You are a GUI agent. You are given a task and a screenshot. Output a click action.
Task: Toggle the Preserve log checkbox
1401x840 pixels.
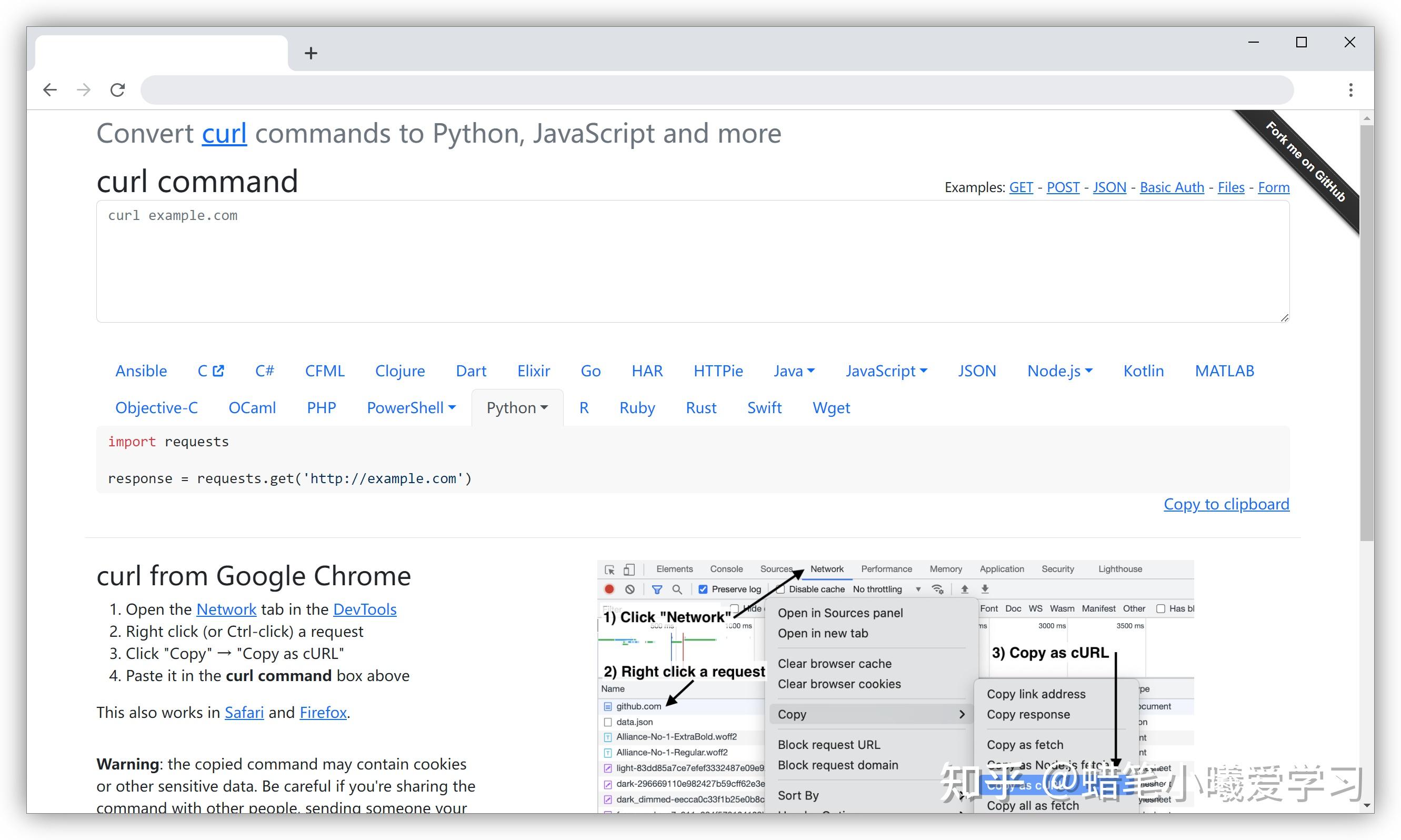pos(703,588)
